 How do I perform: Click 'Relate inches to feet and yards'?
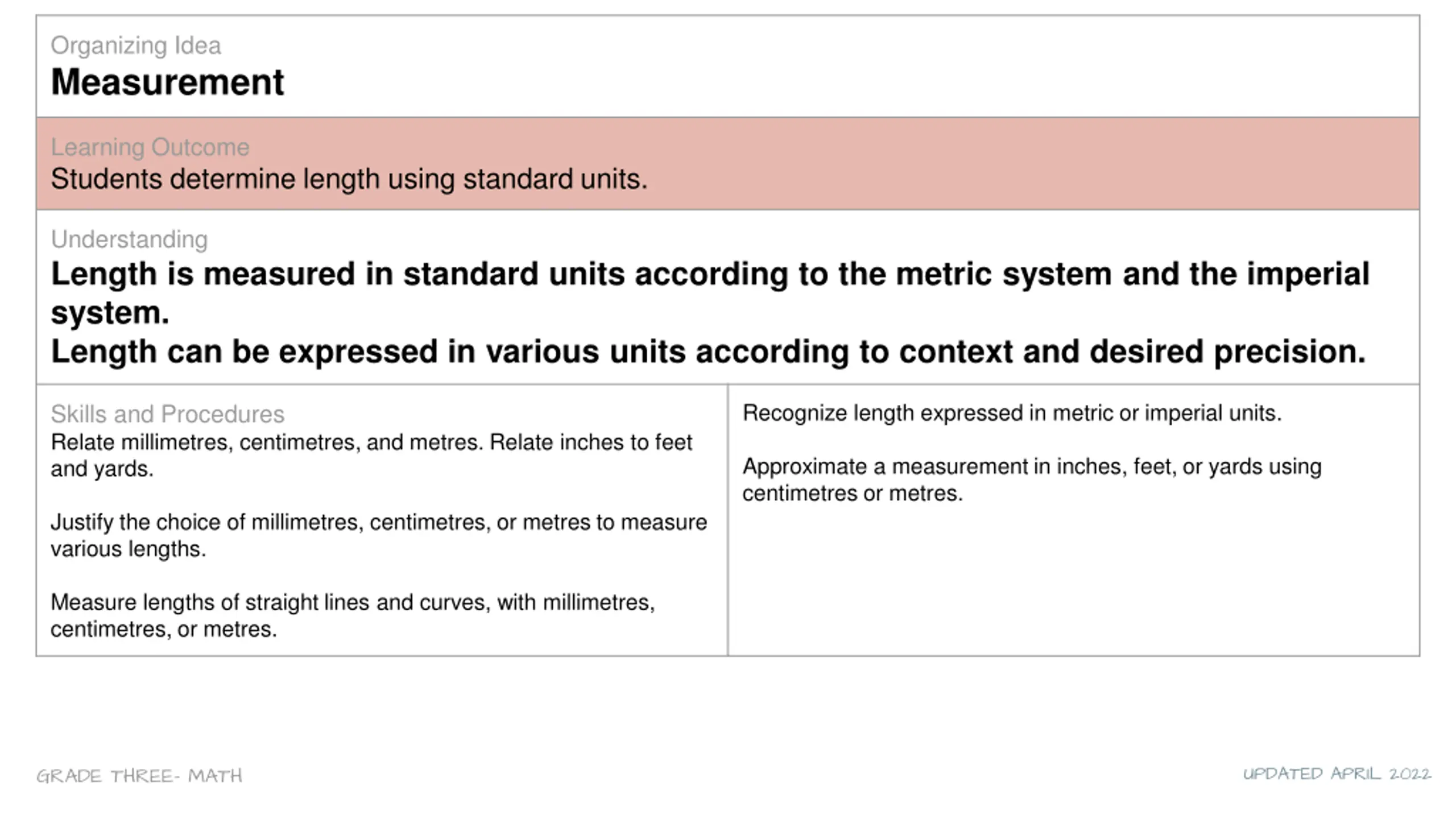[x=371, y=456]
